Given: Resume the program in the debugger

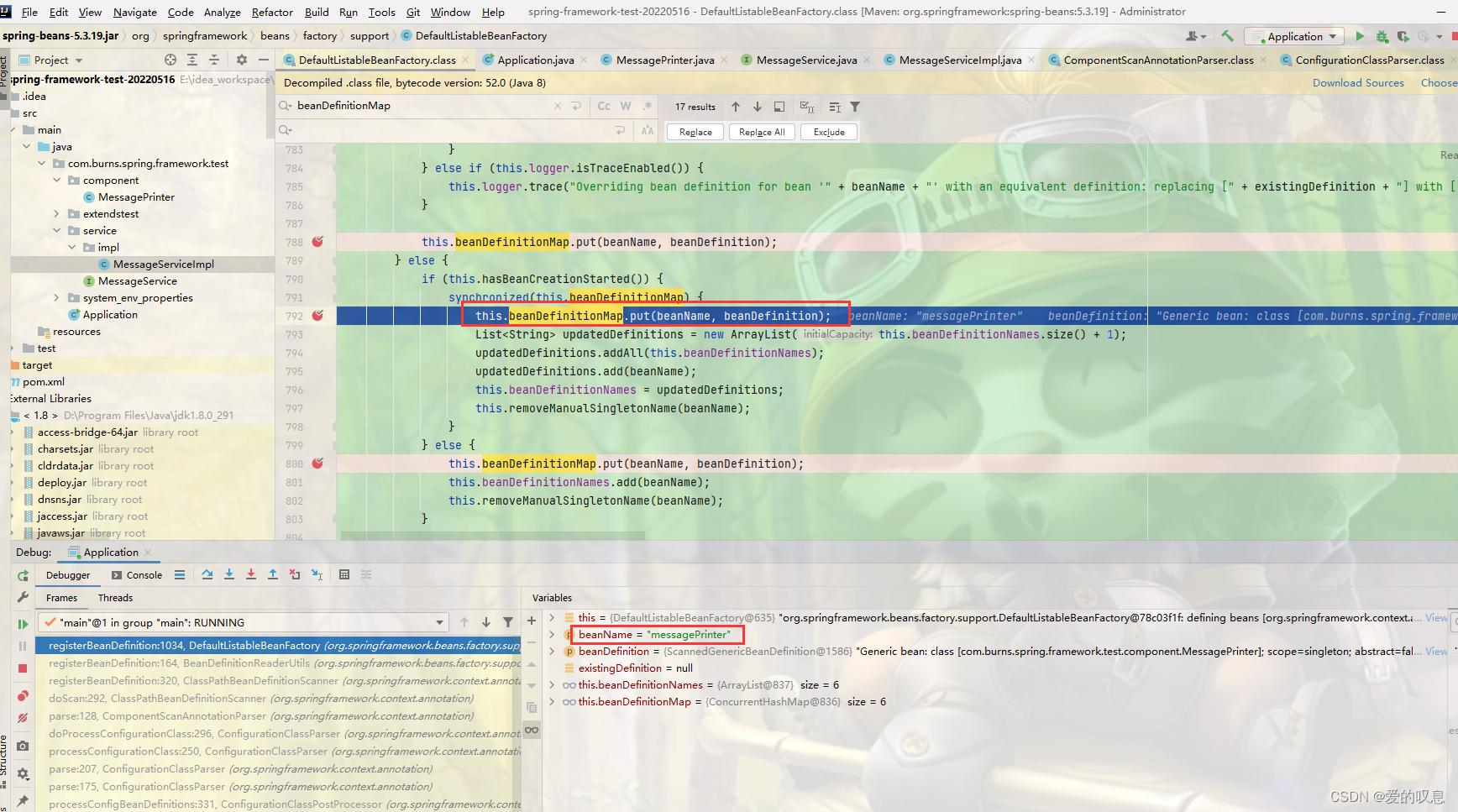Looking at the screenshot, I should (x=23, y=624).
